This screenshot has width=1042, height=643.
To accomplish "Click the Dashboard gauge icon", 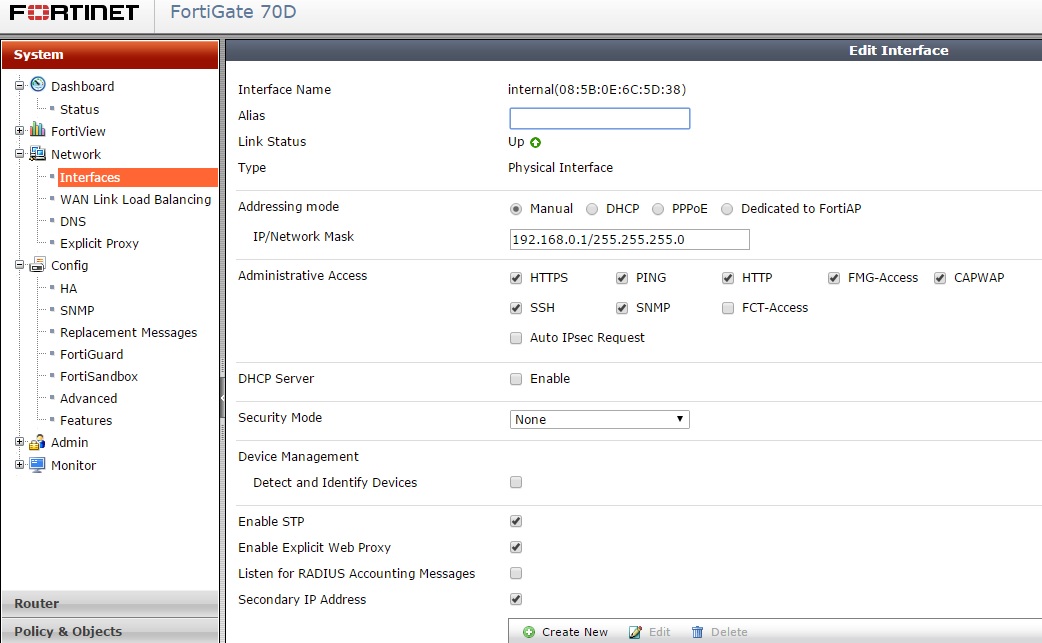I will click(x=38, y=84).
